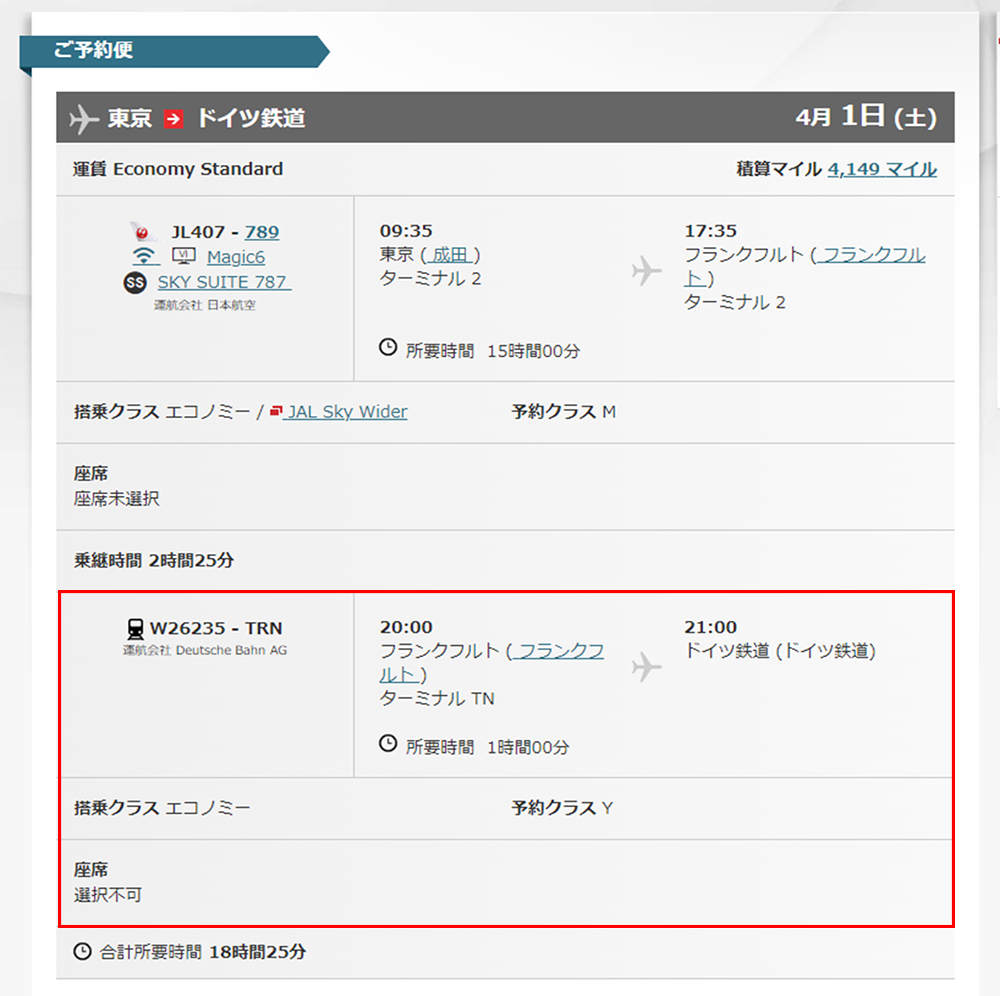
Task: Open the Magic6 entertainment link
Action: 236,257
